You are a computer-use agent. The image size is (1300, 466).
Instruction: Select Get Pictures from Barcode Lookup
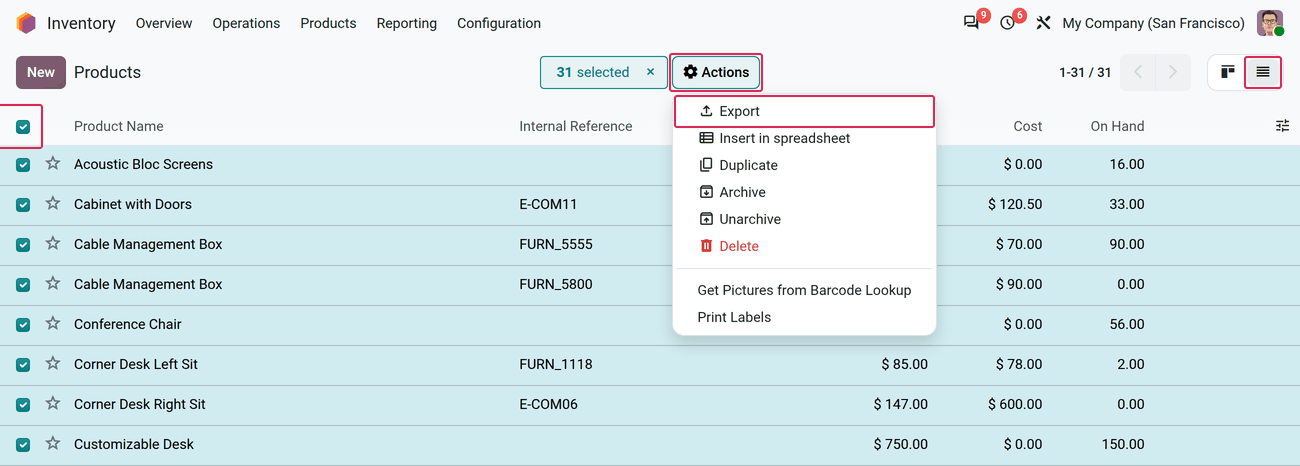pos(805,290)
